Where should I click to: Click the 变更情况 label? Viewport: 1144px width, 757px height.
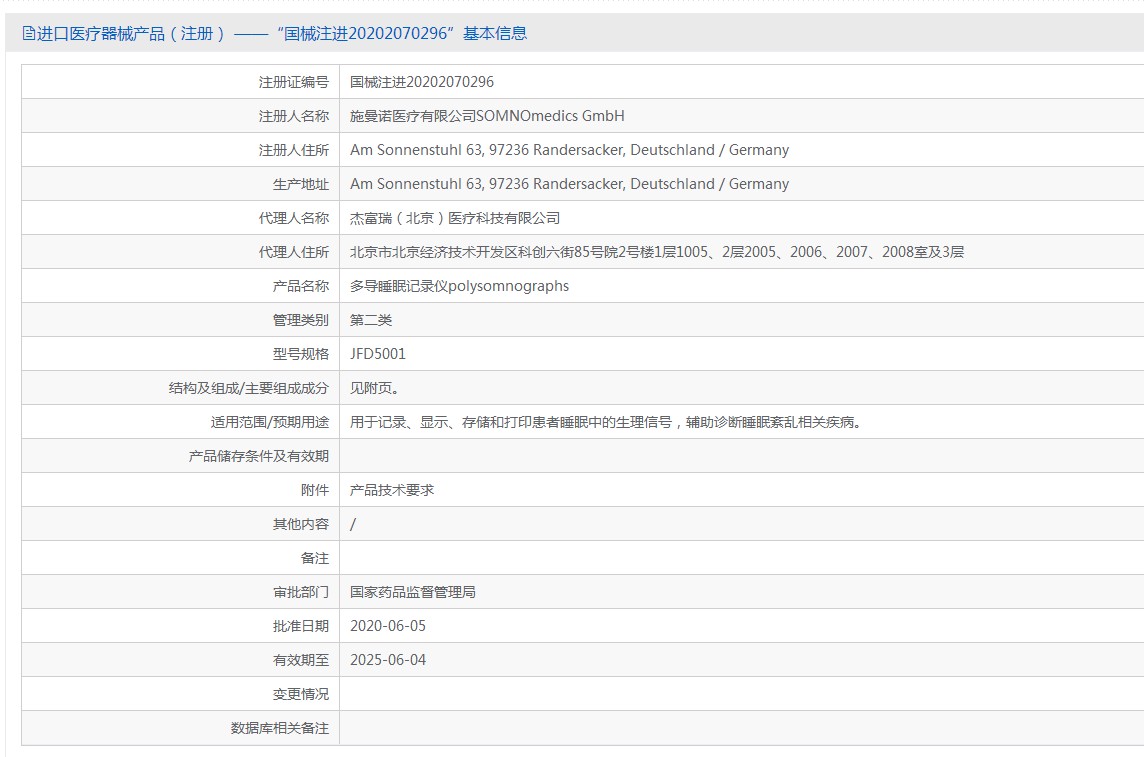pyautogui.click(x=301, y=694)
